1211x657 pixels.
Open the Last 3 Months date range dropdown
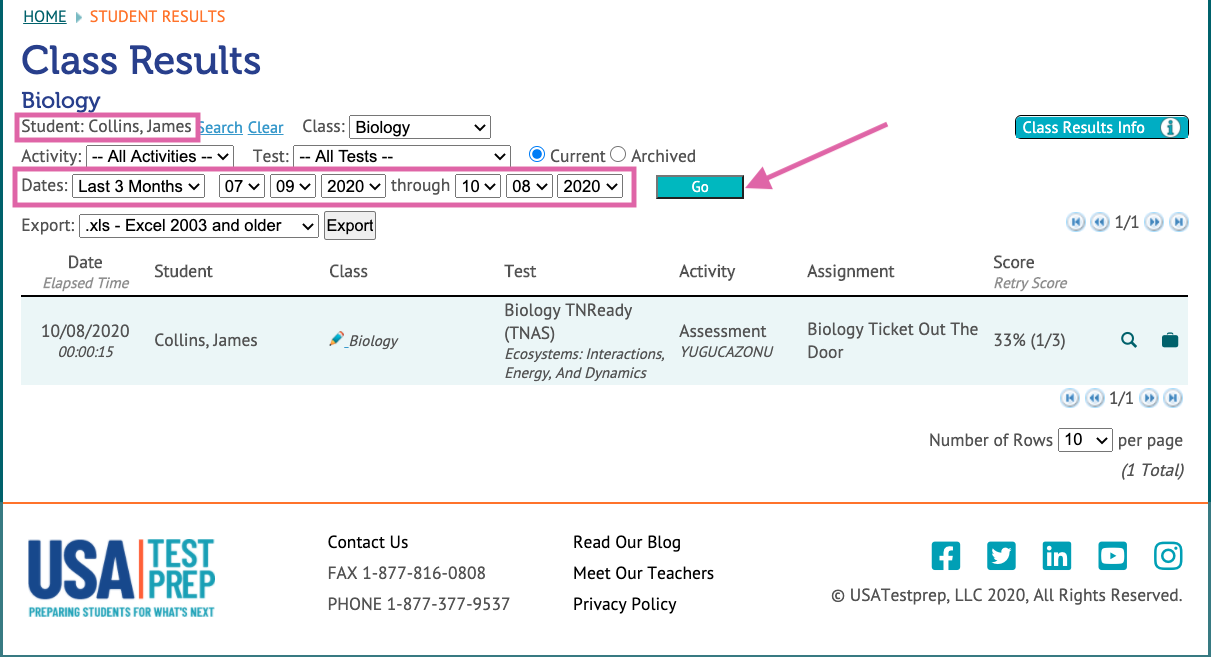(138, 186)
